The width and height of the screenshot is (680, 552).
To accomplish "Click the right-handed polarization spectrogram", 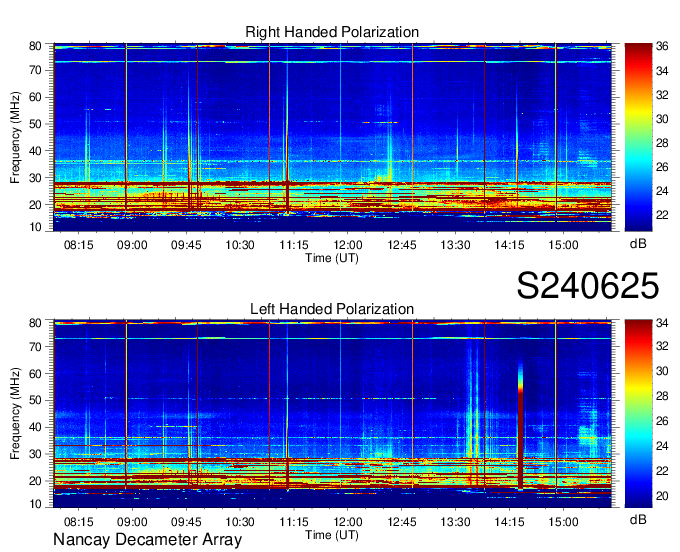I will tap(332, 137).
